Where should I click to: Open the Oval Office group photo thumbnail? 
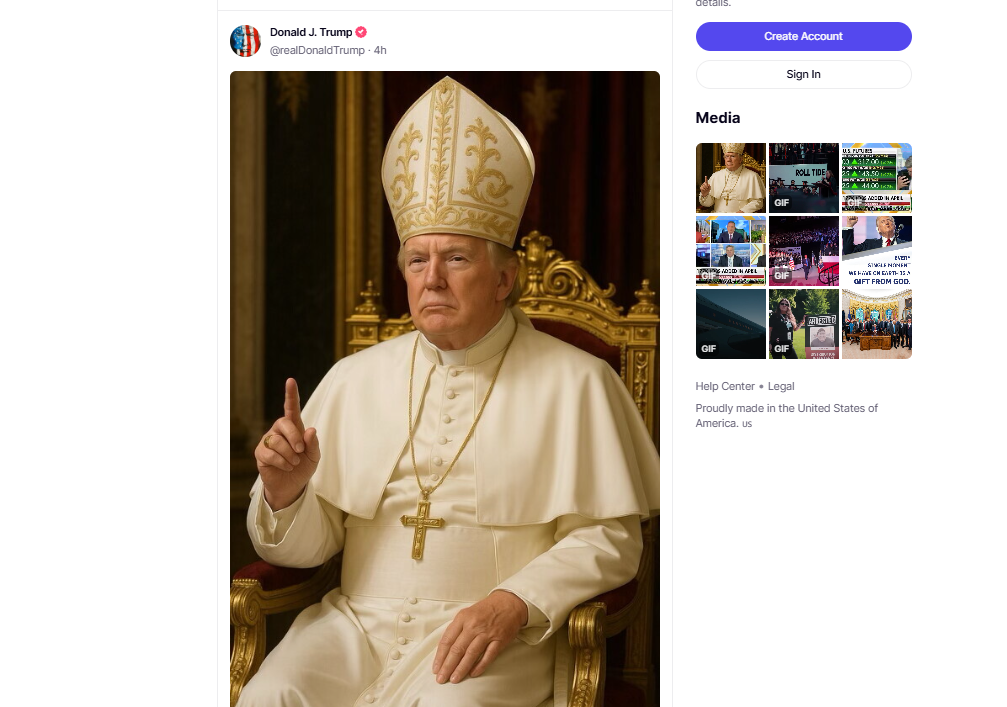pos(877,324)
